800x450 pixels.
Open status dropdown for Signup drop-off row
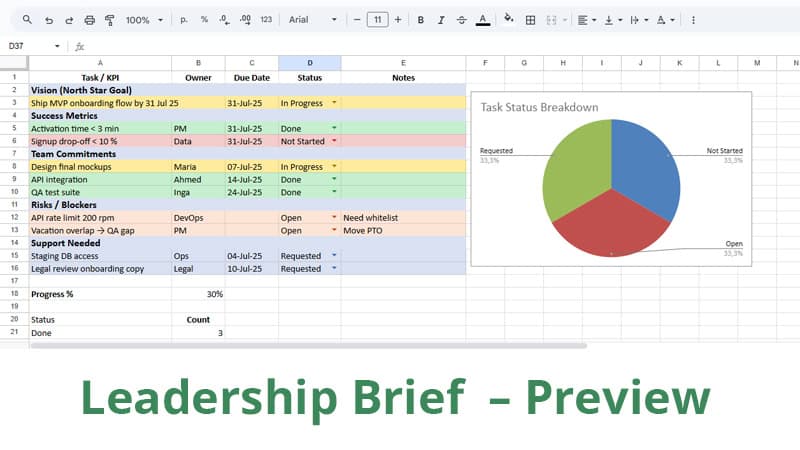pos(334,141)
